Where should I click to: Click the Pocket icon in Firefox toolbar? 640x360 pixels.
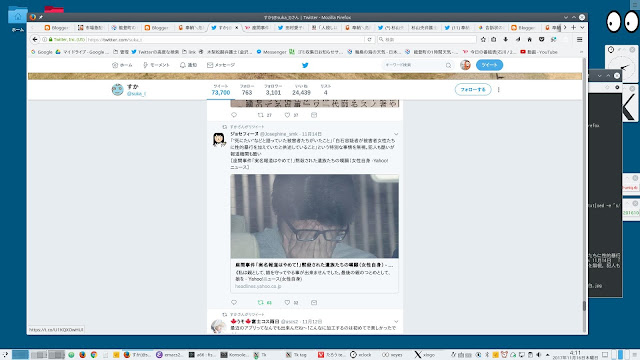(541, 40)
